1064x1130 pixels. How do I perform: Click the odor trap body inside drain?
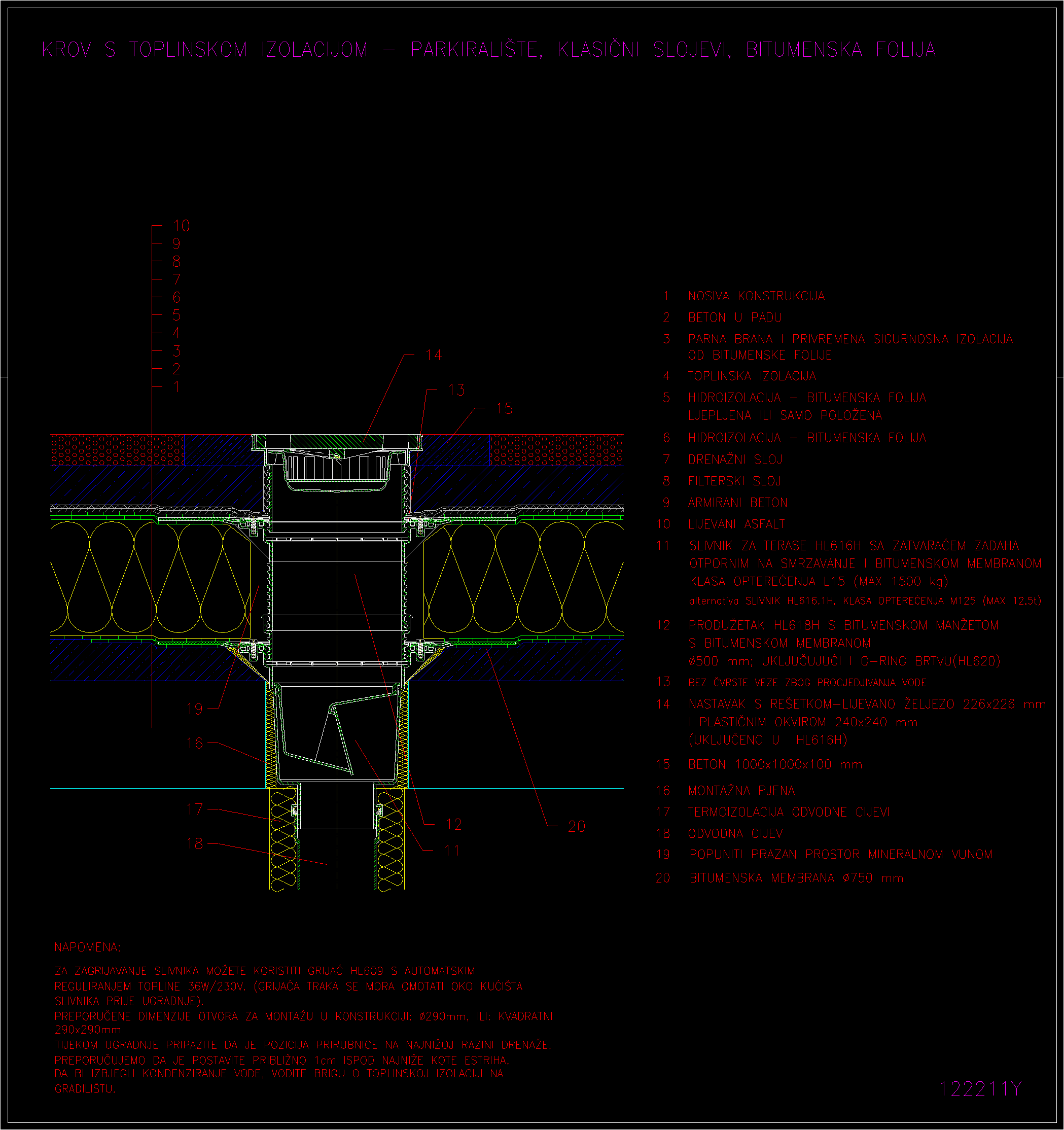click(x=338, y=733)
